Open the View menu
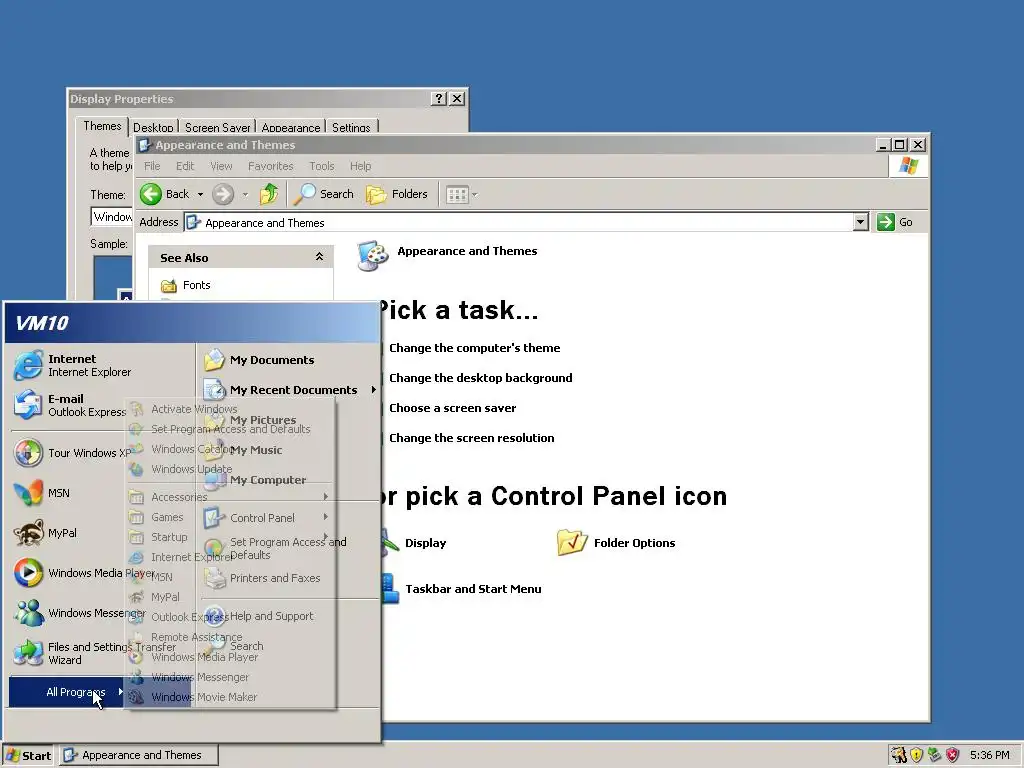 point(221,166)
